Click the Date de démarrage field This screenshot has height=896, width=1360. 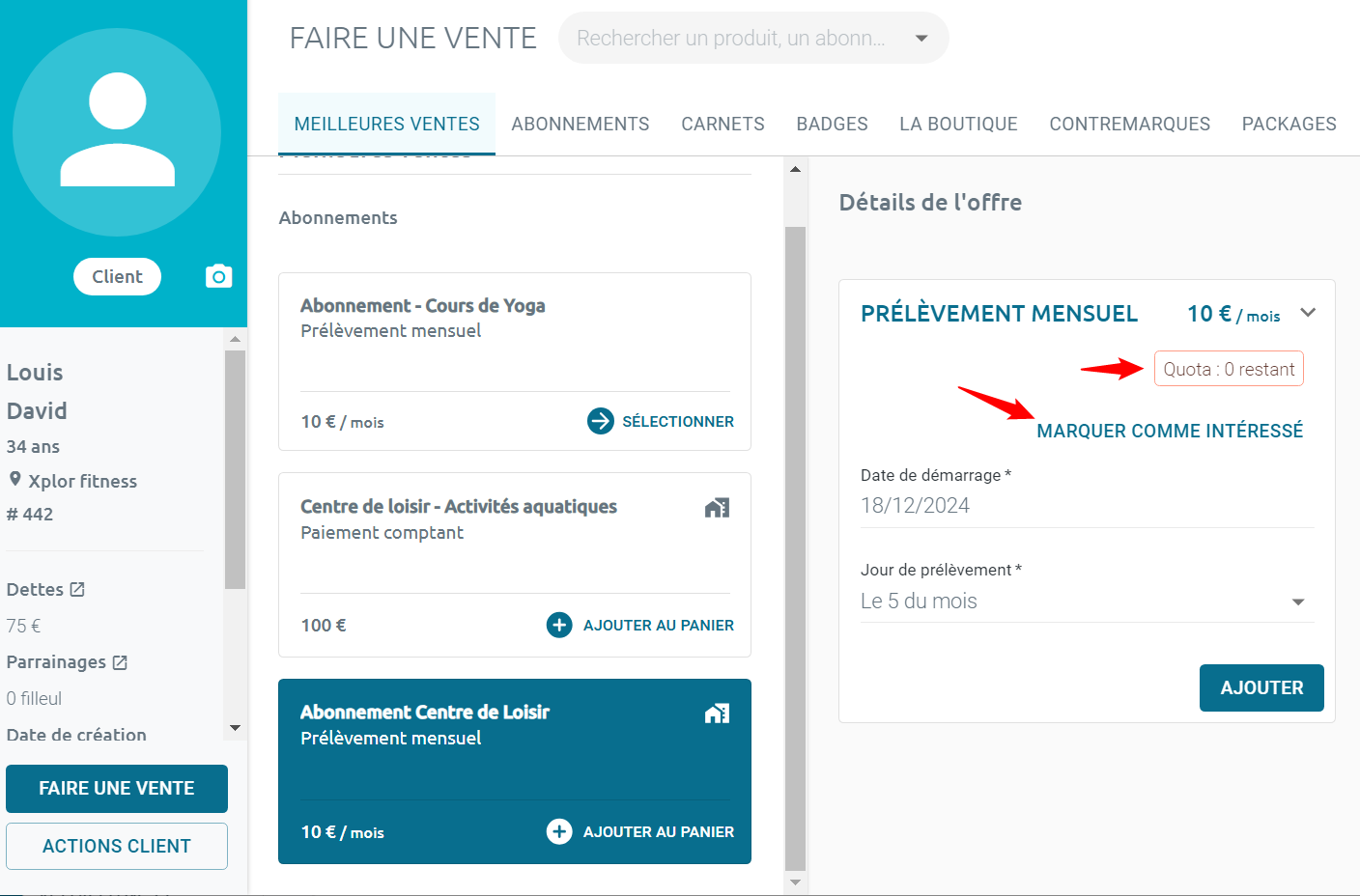1087,506
